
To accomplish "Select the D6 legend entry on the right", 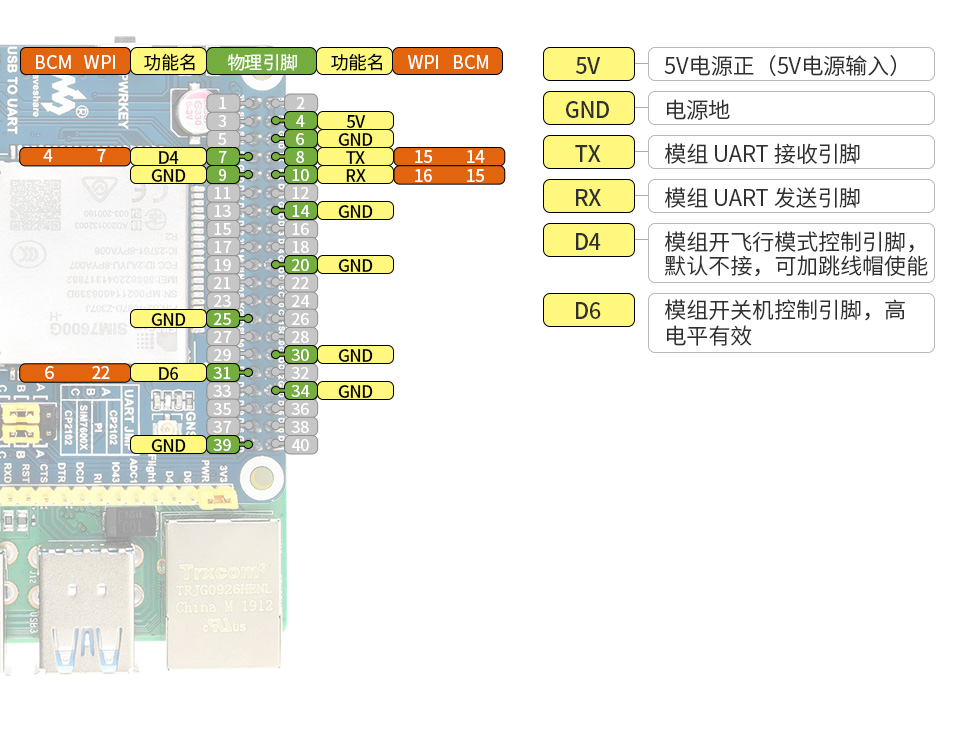I will 588,310.
